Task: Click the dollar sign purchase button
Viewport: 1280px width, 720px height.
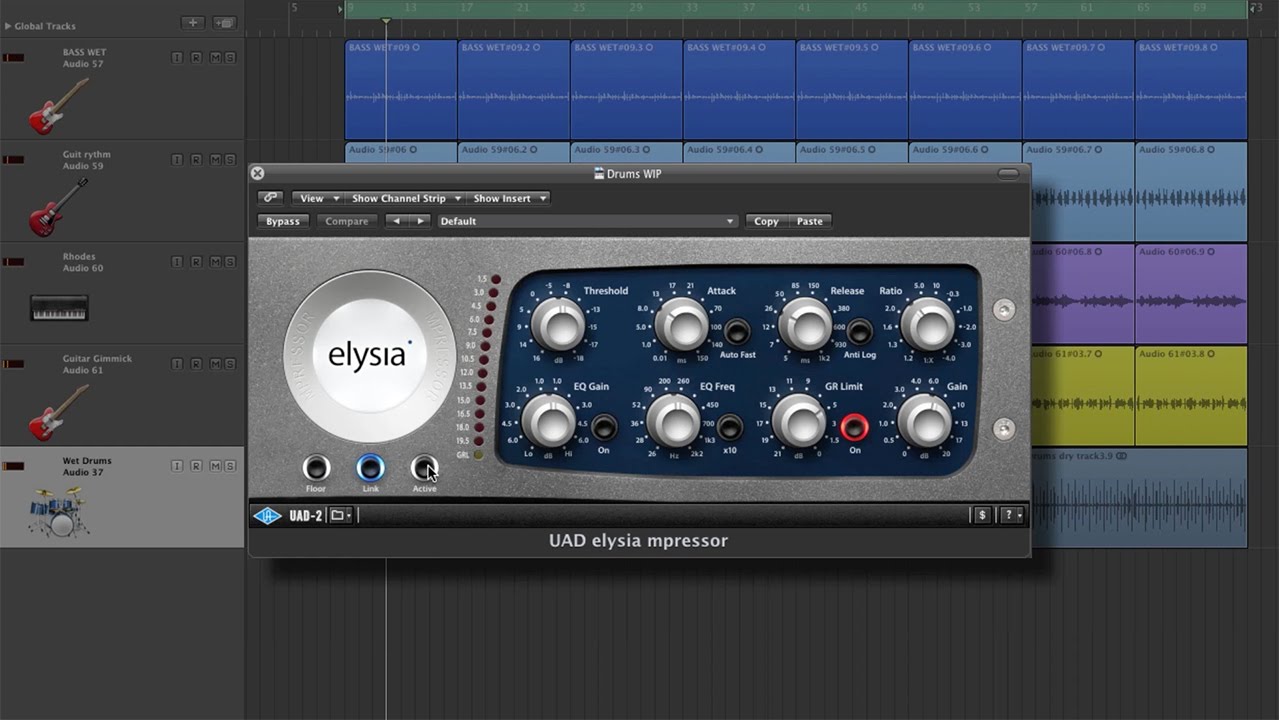Action: 982,515
